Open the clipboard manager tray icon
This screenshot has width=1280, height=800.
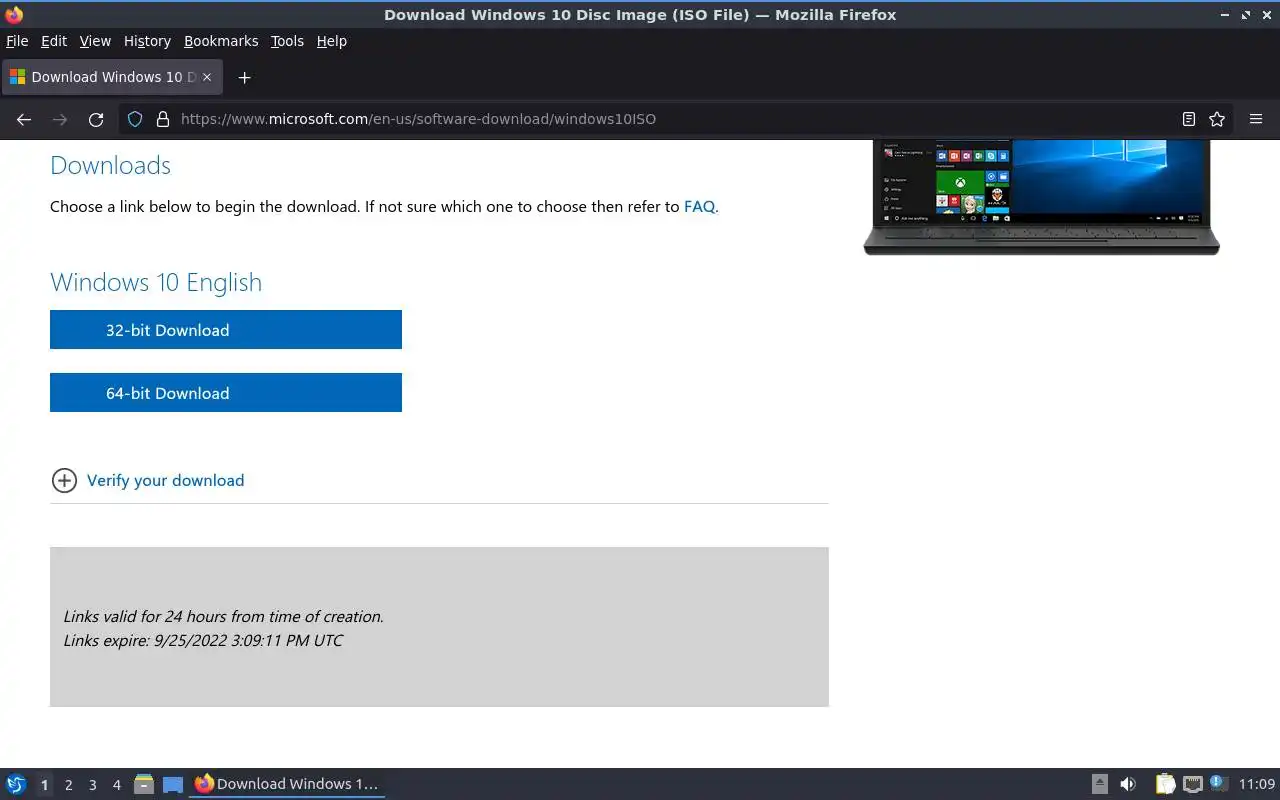1165,784
